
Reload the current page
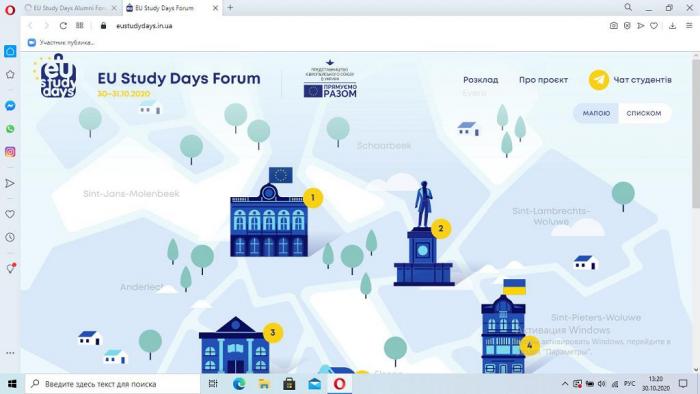63,26
